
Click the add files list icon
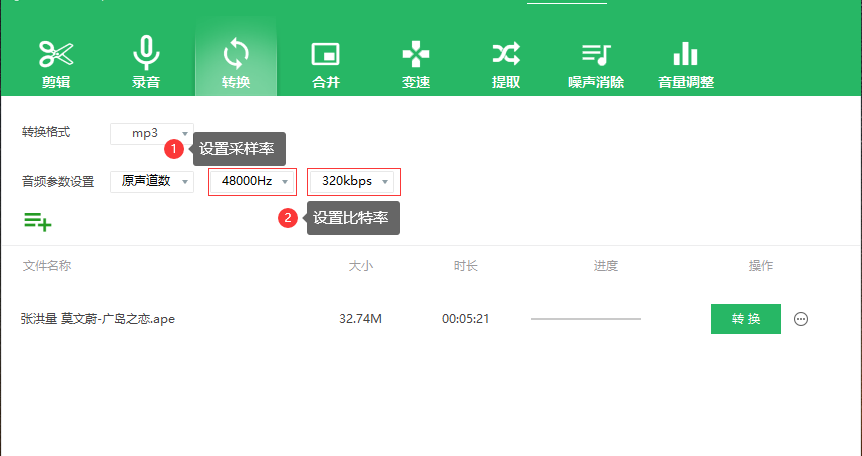point(38,221)
